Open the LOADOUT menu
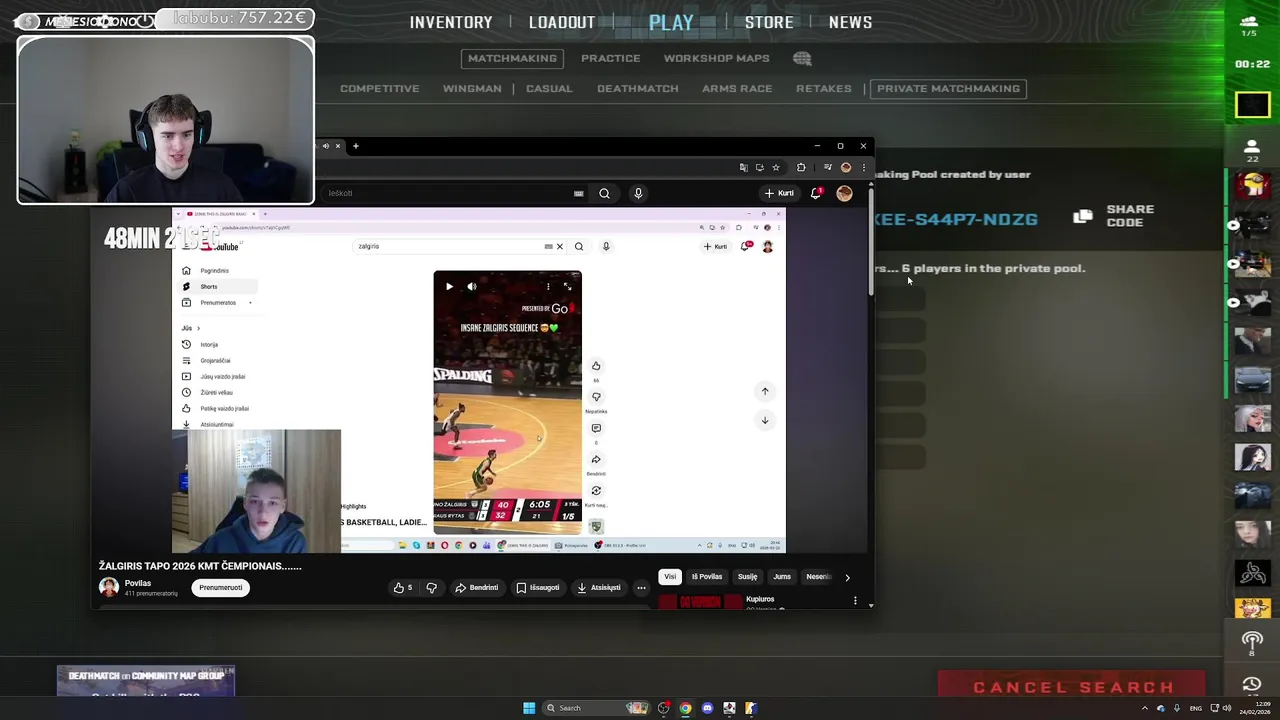 [x=562, y=22]
